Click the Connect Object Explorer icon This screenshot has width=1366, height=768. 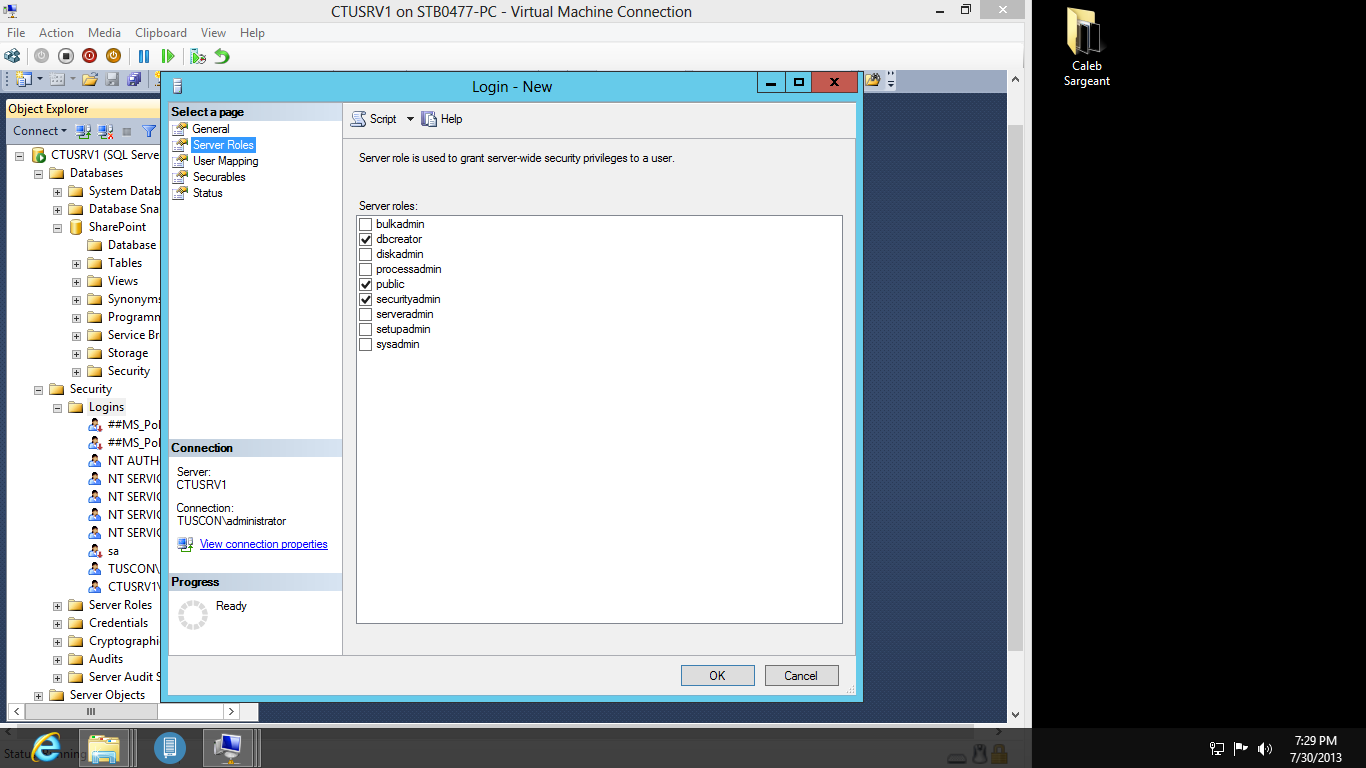click(x=84, y=131)
